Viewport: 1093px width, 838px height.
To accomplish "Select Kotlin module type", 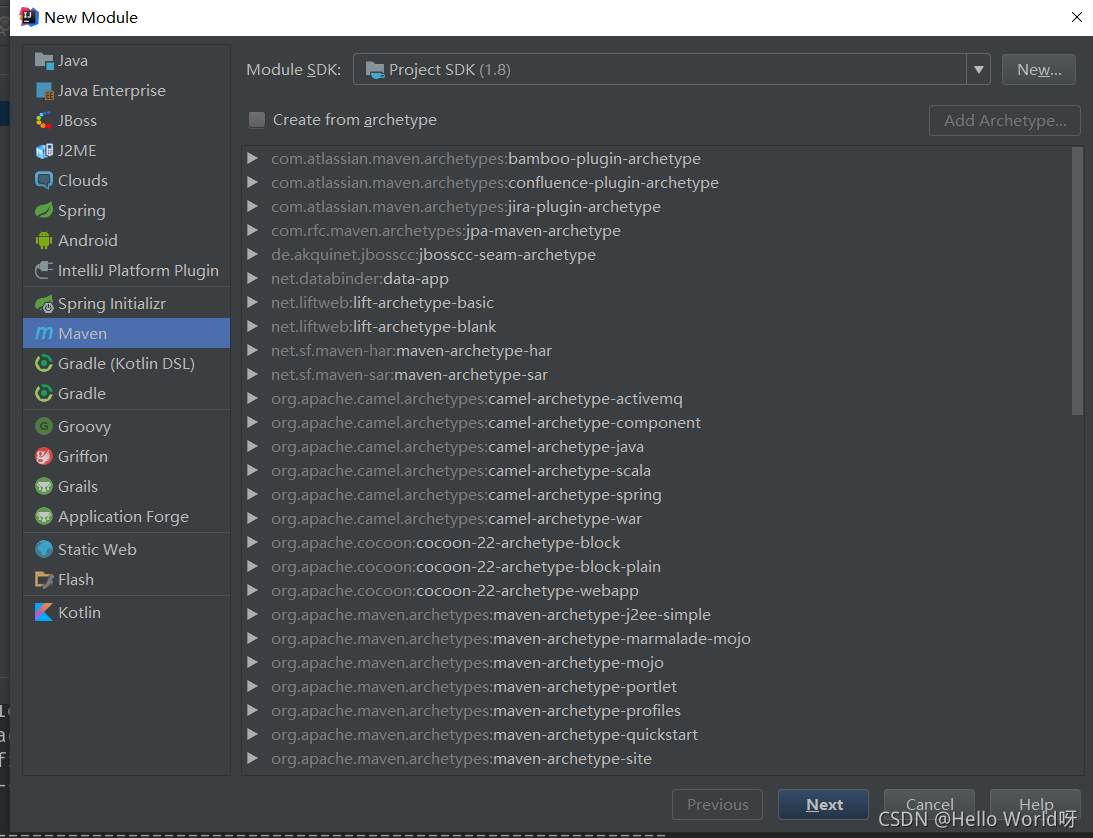I will pos(126,612).
